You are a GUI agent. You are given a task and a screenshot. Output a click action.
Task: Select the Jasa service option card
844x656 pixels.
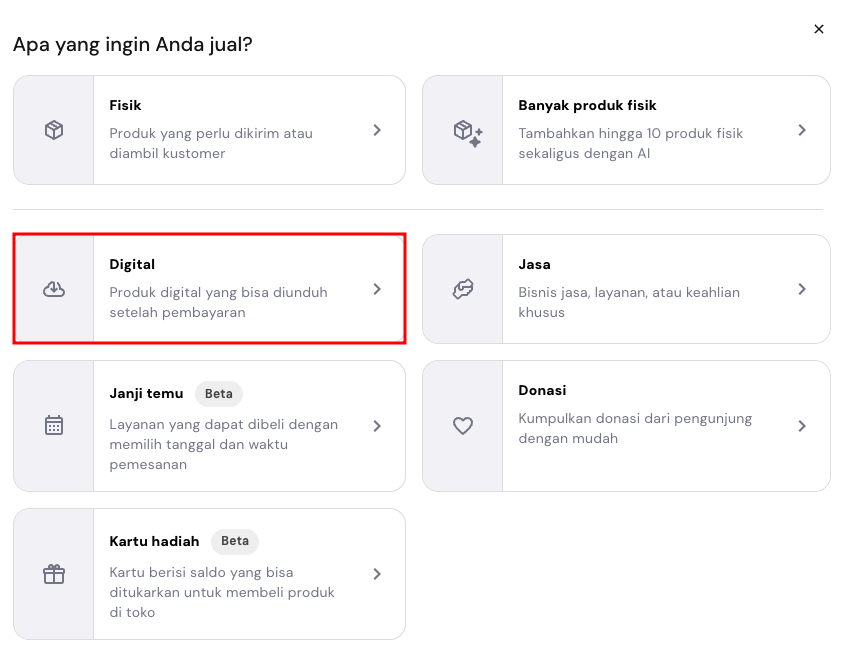[x=626, y=288]
